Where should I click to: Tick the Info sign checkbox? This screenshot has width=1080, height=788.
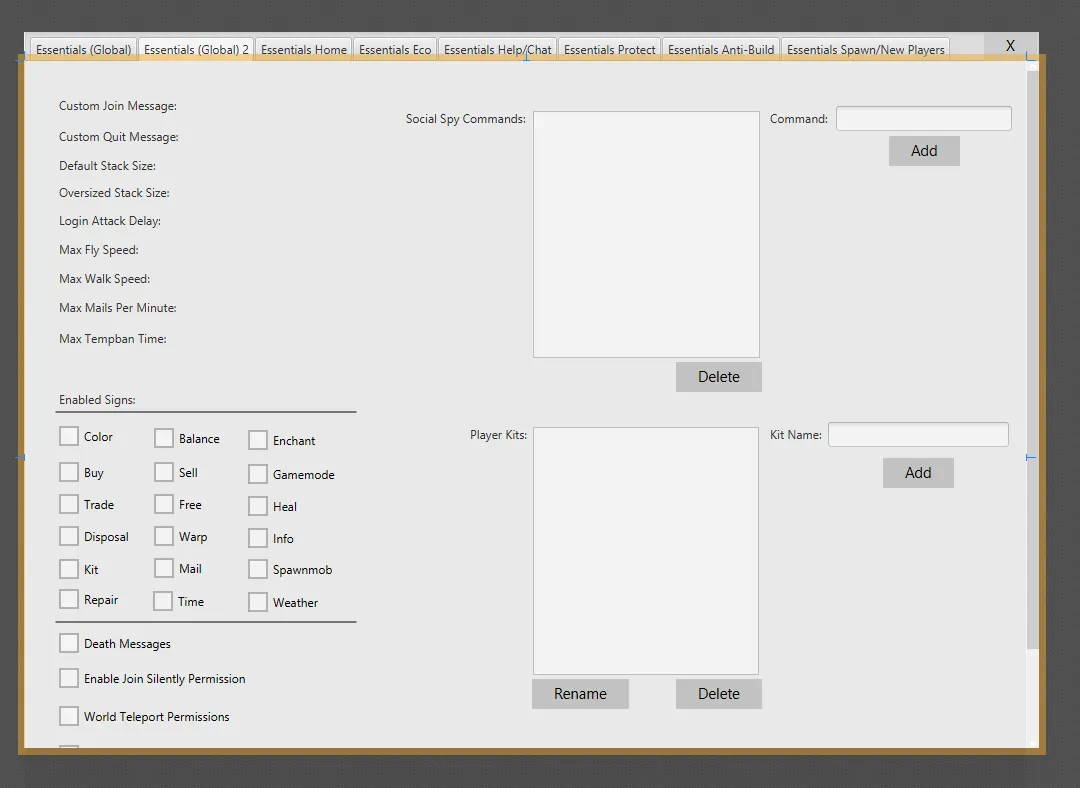click(x=258, y=538)
